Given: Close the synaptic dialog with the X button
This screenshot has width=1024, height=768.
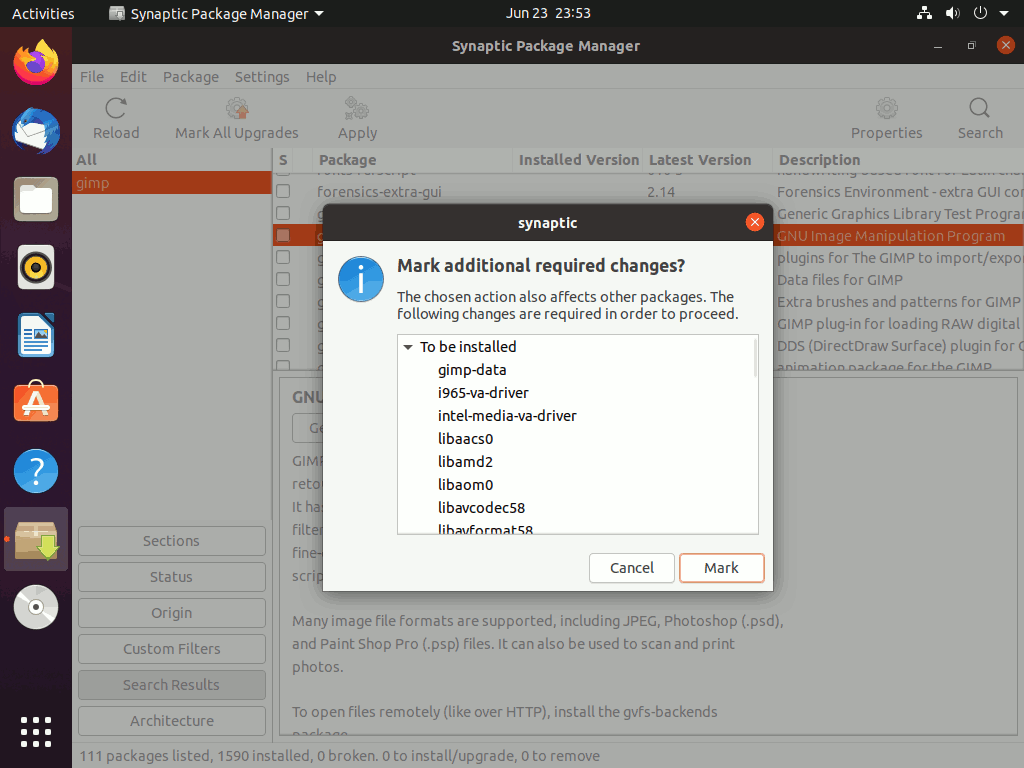Looking at the screenshot, I should 754,222.
